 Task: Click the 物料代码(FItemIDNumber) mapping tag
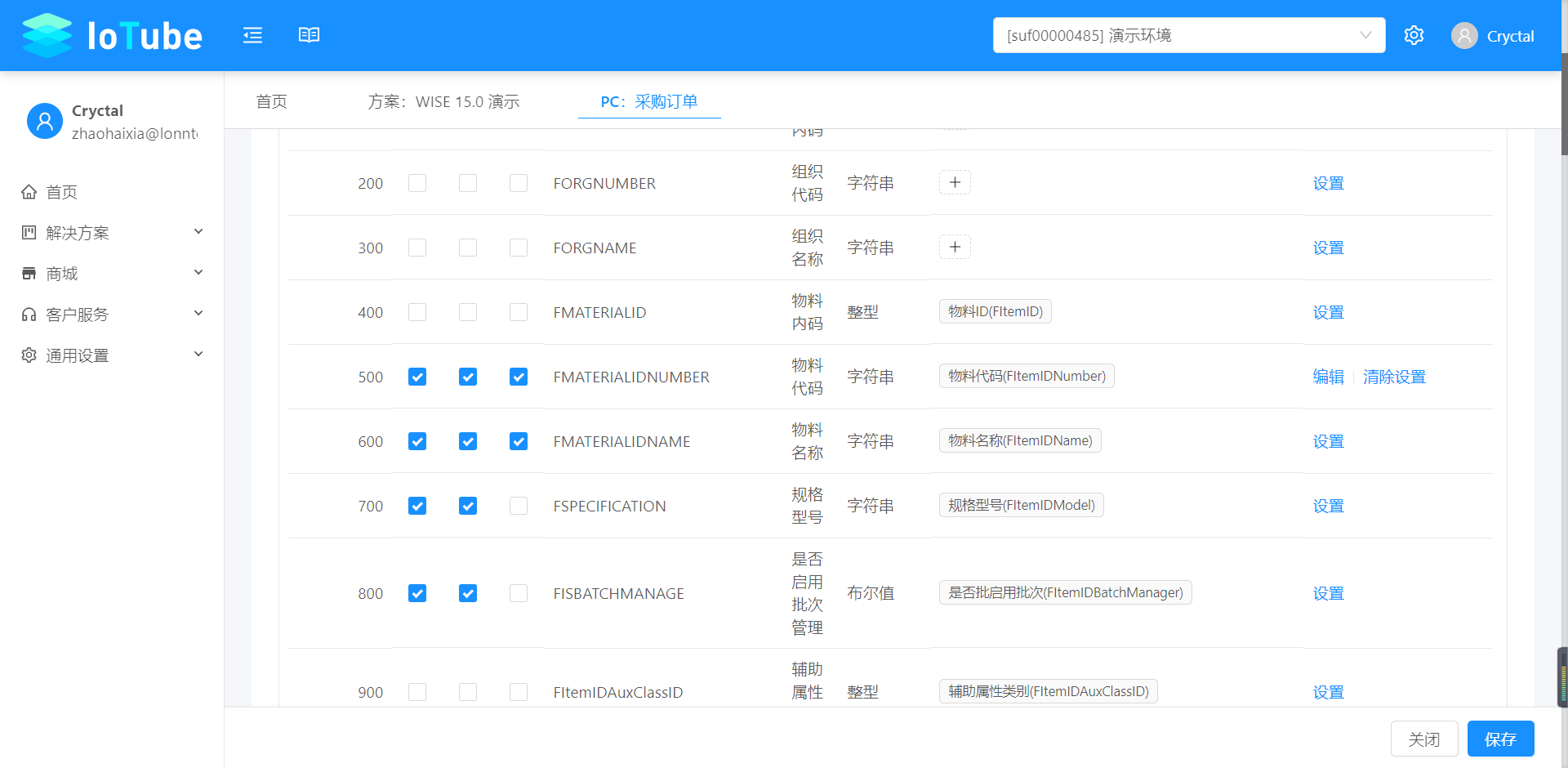(x=1027, y=376)
